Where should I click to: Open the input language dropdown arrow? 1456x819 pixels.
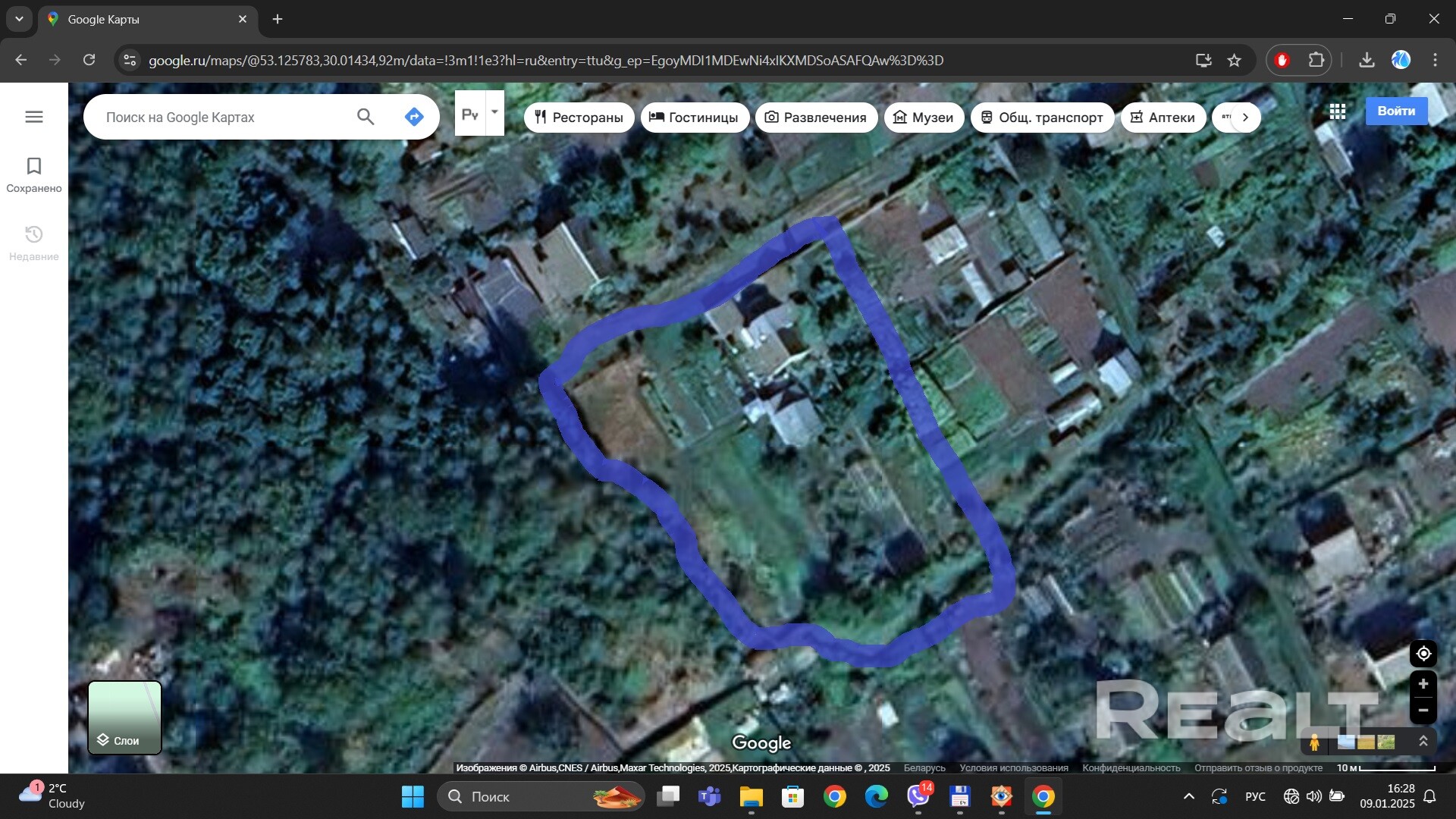click(x=494, y=112)
